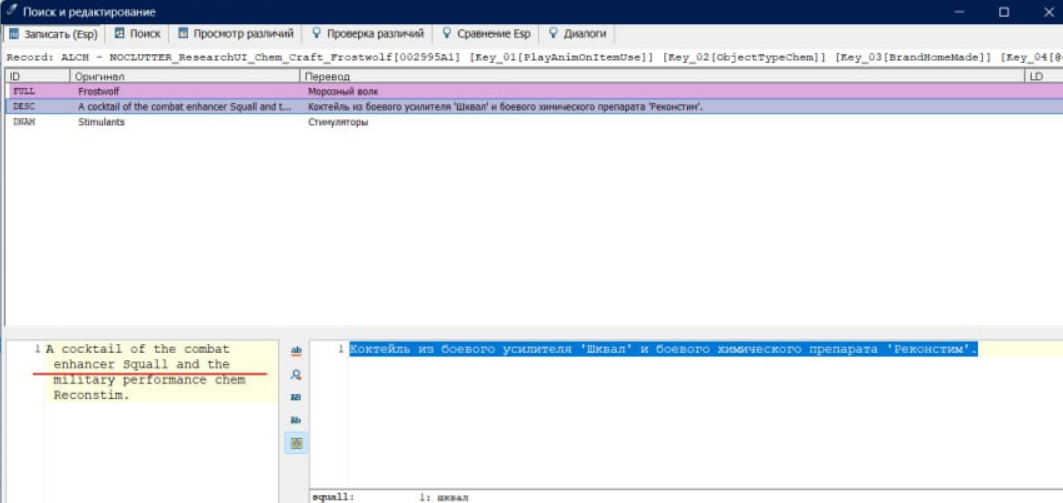Switch to the Диалоги tab
The height and width of the screenshot is (503, 1063).
click(x=578, y=34)
